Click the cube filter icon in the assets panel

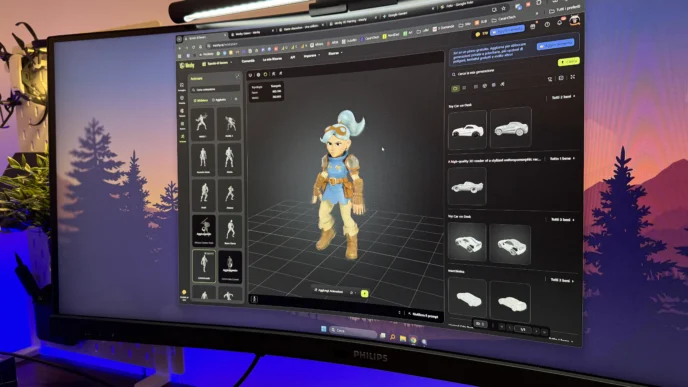click(x=493, y=85)
